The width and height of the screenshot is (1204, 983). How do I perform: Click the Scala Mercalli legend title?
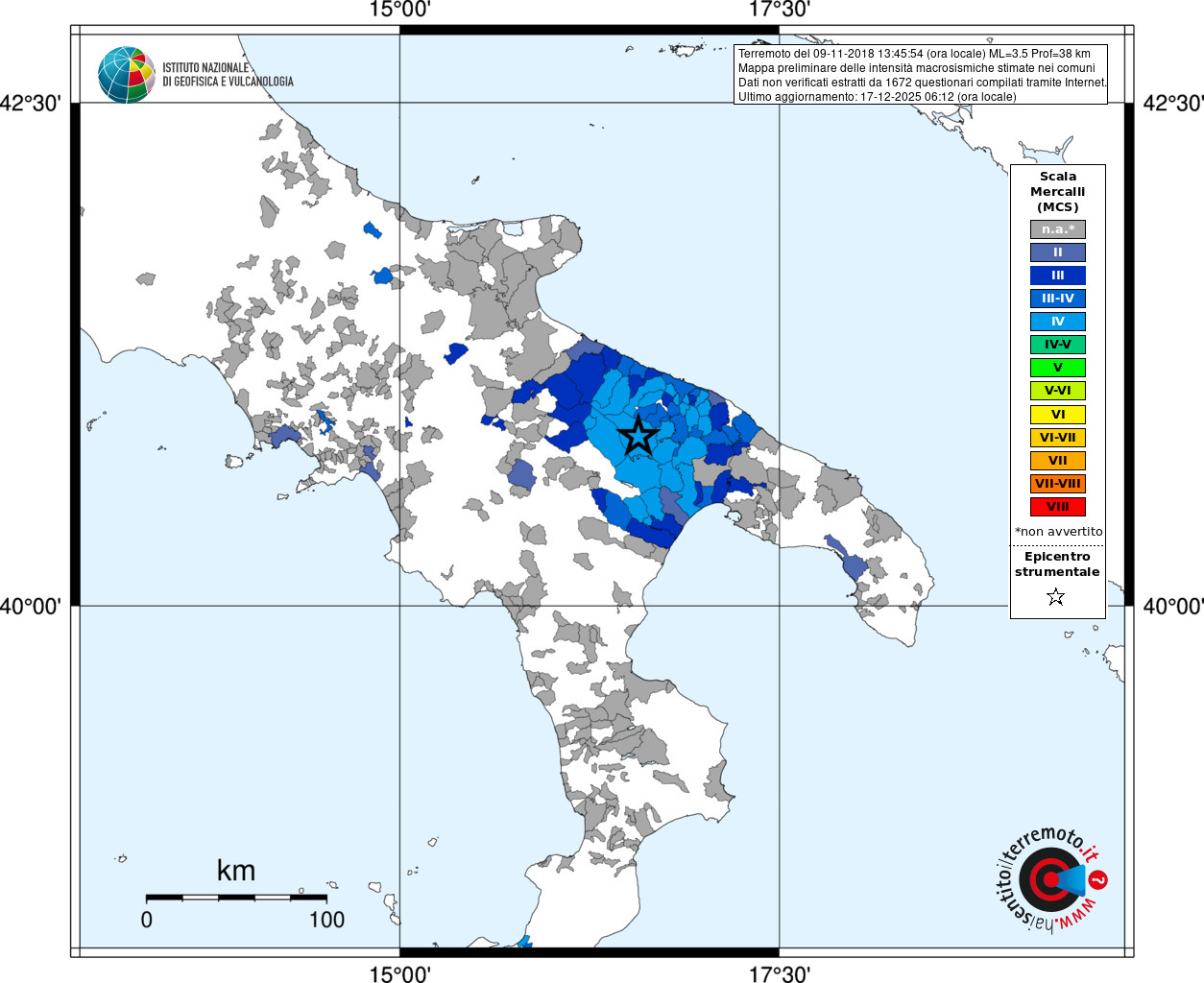(x=1058, y=192)
